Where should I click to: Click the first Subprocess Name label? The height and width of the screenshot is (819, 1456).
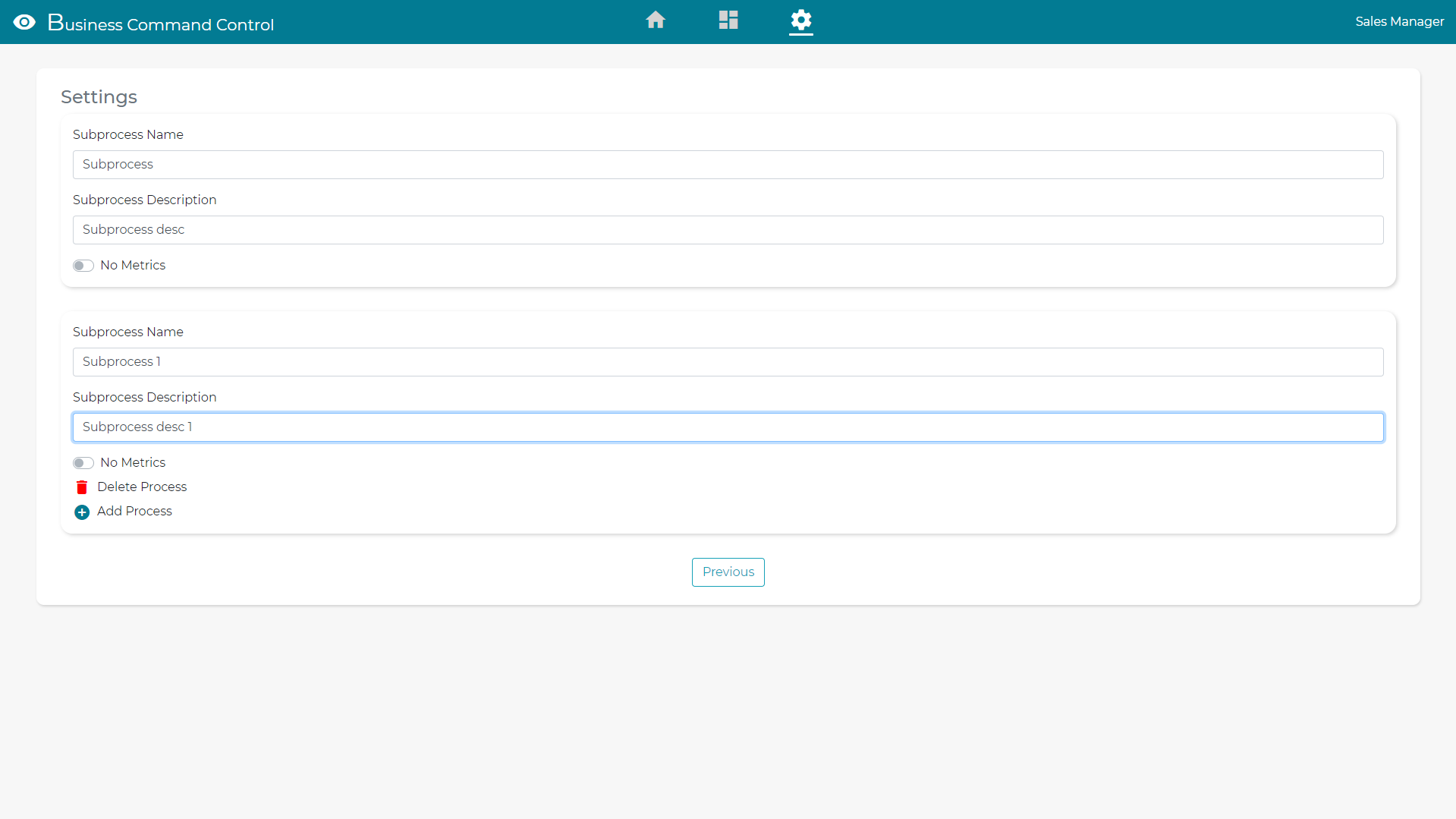(128, 135)
